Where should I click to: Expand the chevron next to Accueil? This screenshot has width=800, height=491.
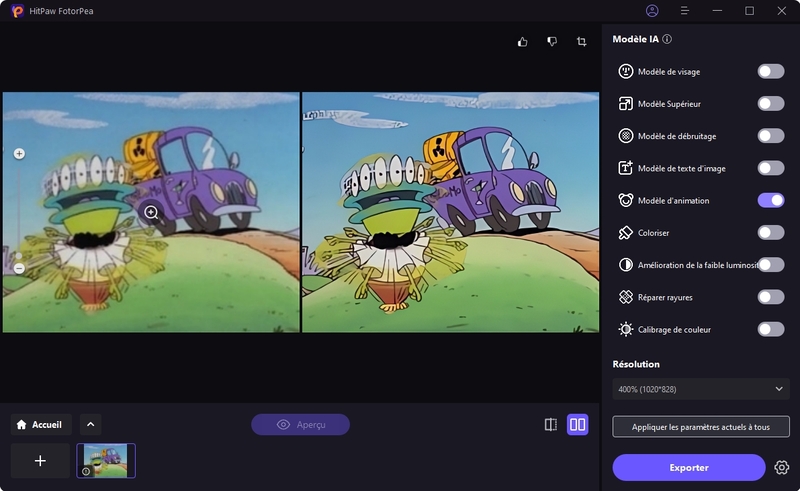click(x=90, y=424)
